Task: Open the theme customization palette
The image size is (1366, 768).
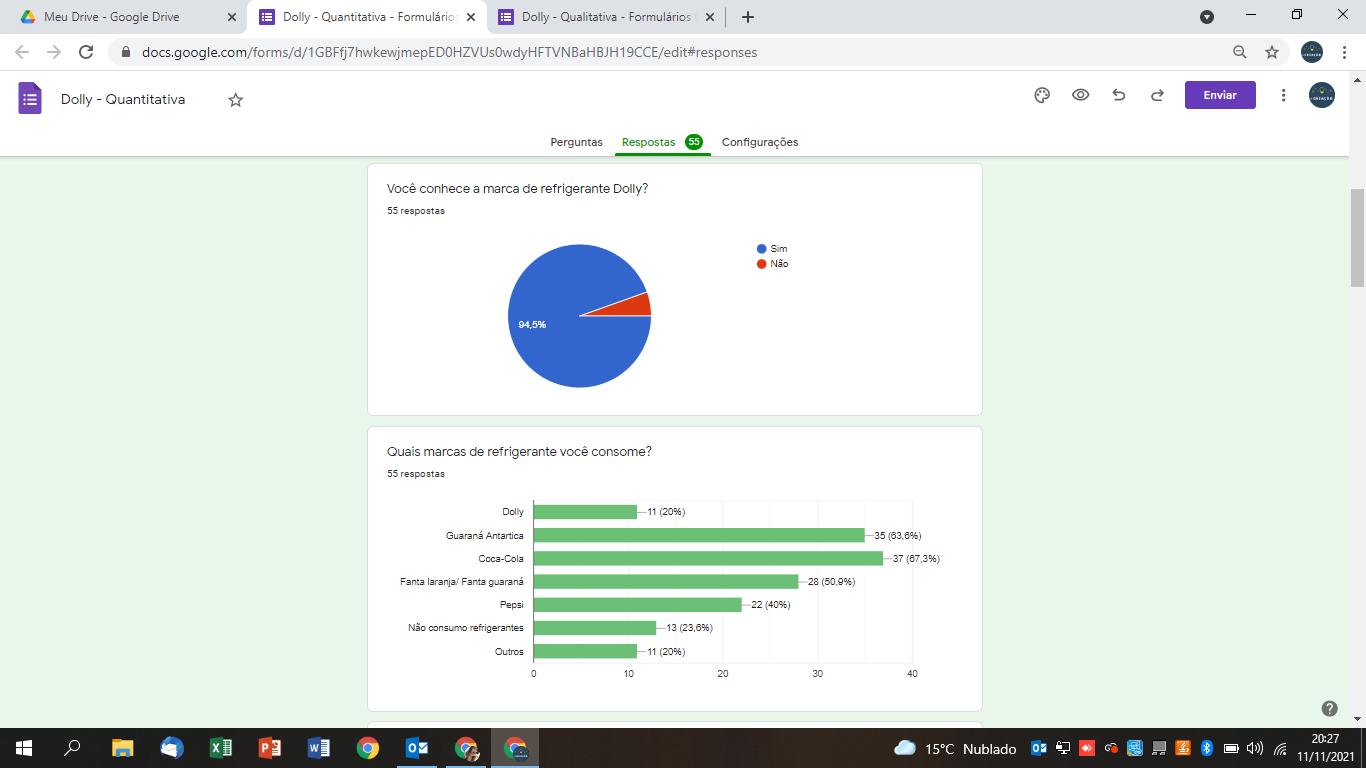Action: pos(1042,95)
